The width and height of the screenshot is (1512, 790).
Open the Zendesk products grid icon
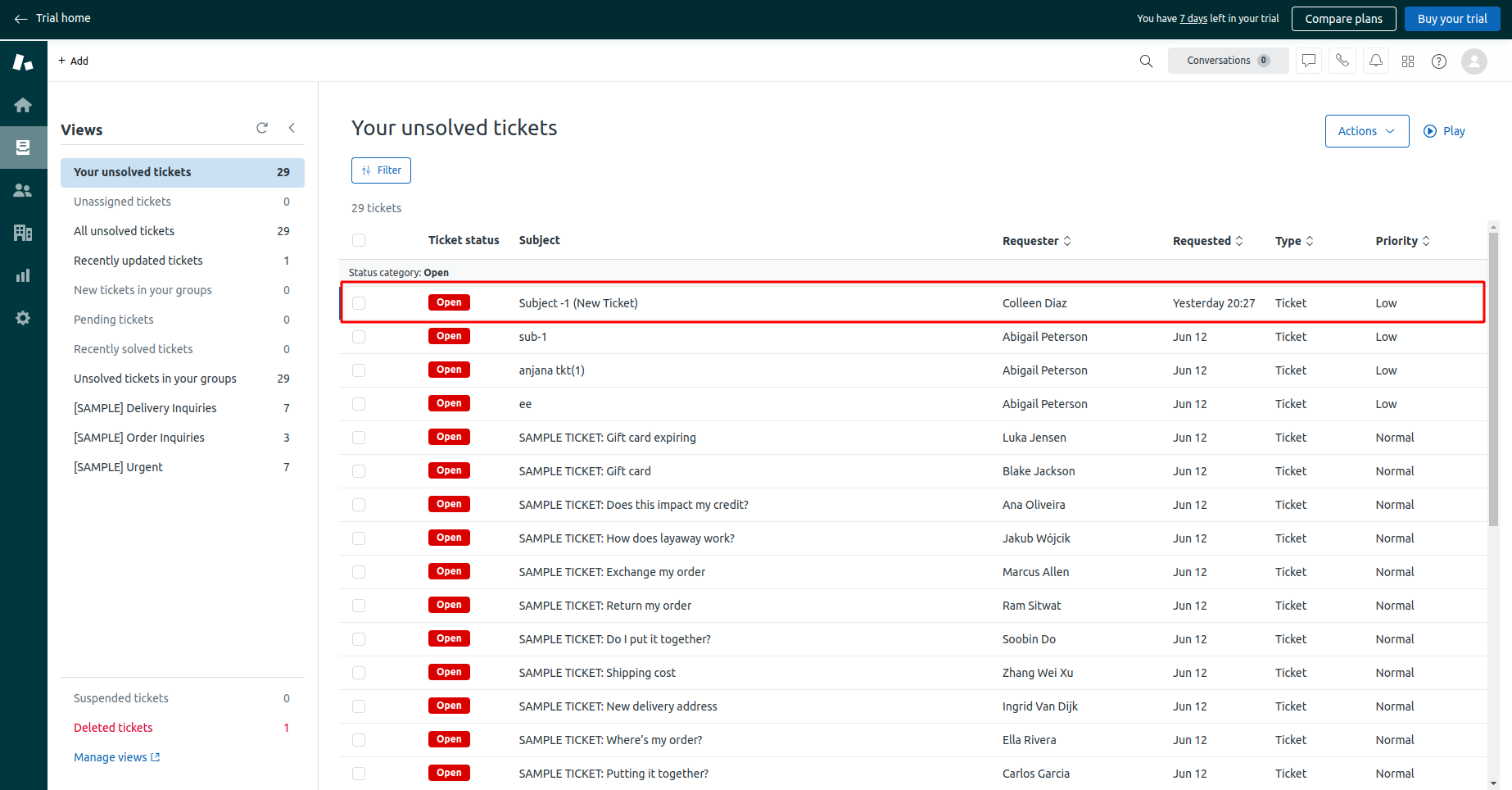tap(1408, 61)
